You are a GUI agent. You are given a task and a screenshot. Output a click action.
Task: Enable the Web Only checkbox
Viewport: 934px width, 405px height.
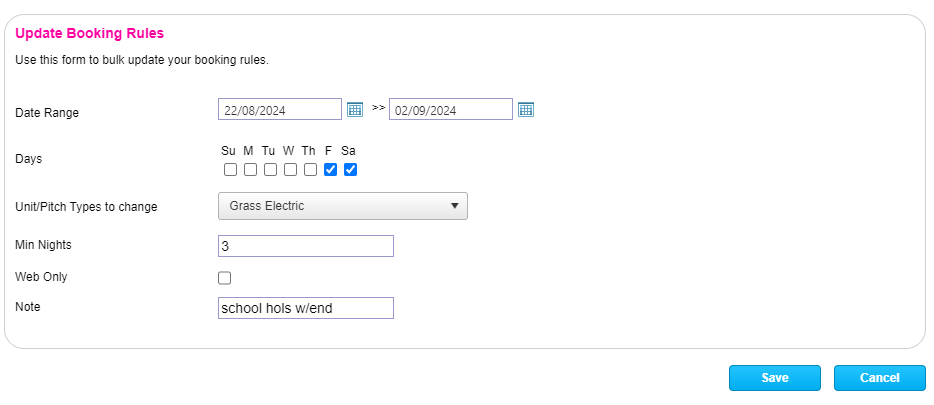(225, 278)
